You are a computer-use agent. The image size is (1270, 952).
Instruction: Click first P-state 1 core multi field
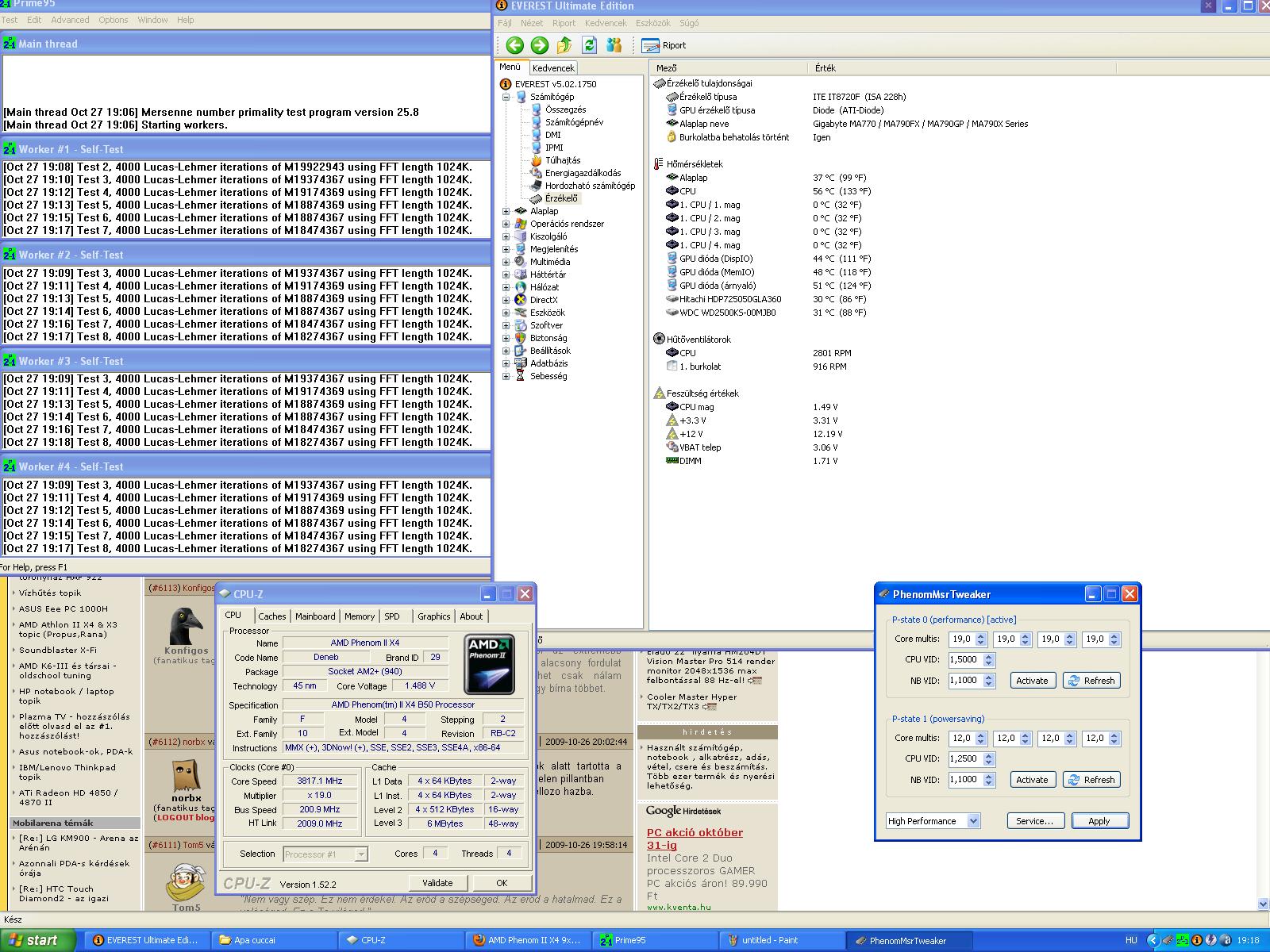tap(962, 738)
